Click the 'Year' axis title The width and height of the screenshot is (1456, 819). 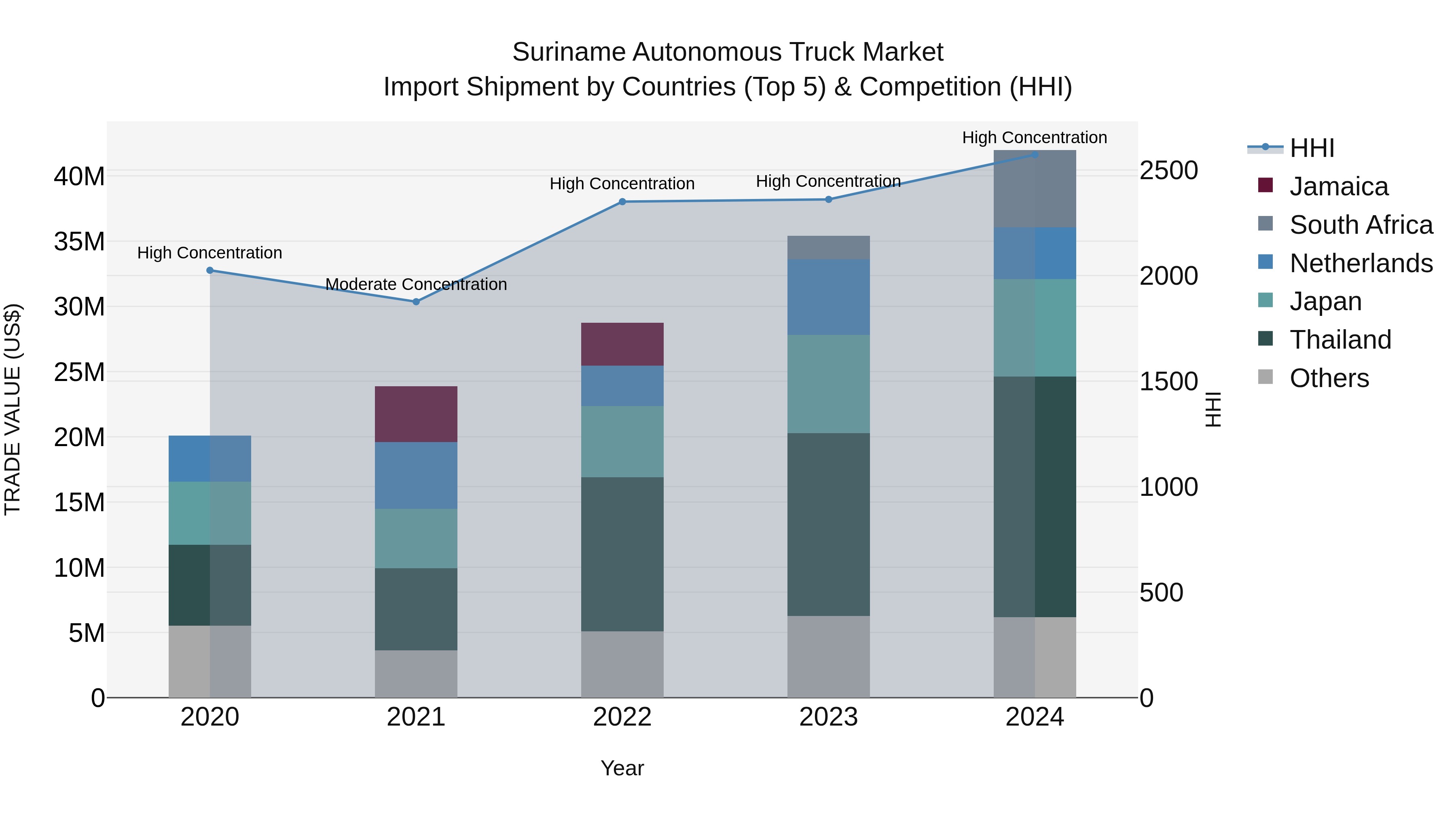click(622, 768)
